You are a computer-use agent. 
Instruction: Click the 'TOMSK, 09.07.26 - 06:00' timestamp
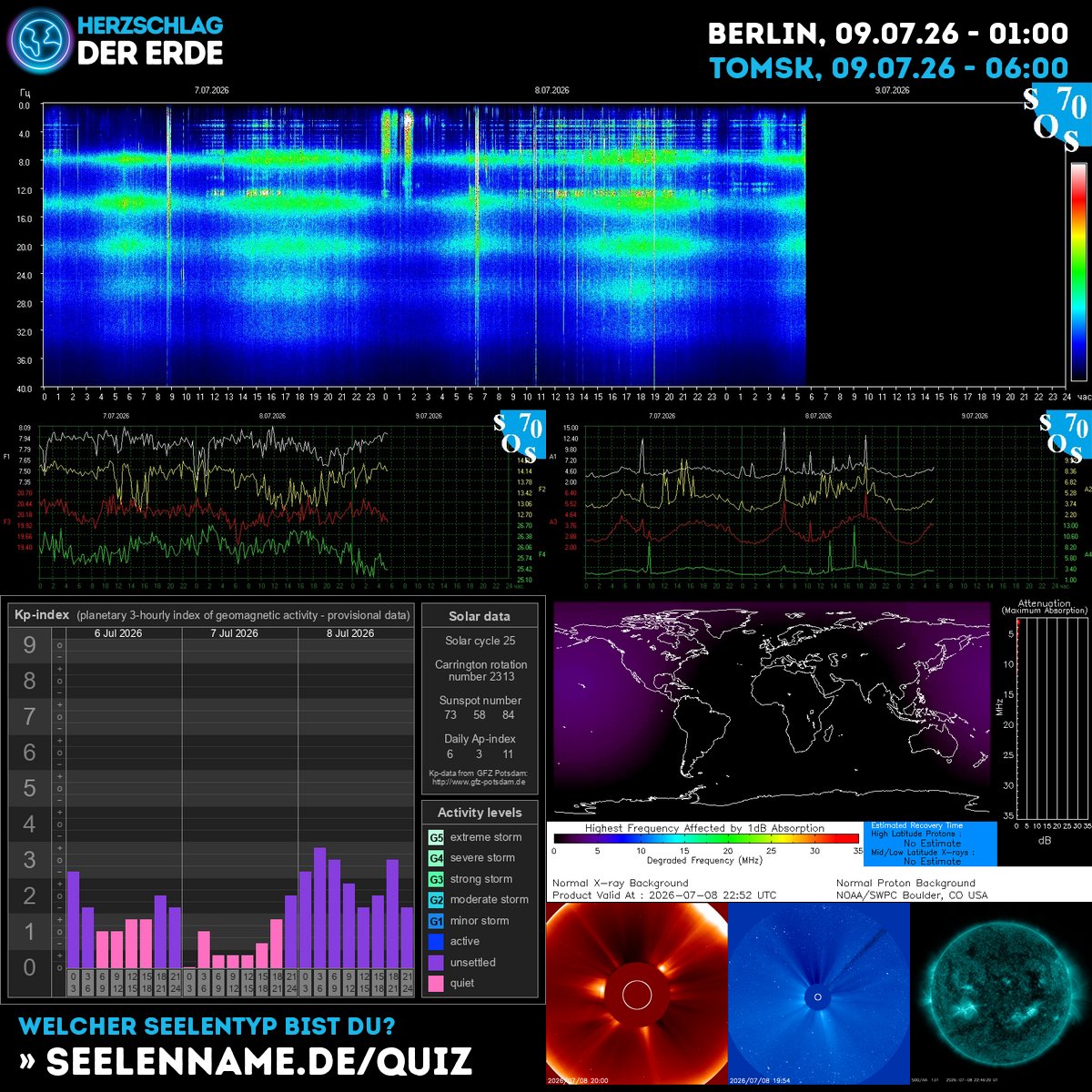[x=889, y=68]
